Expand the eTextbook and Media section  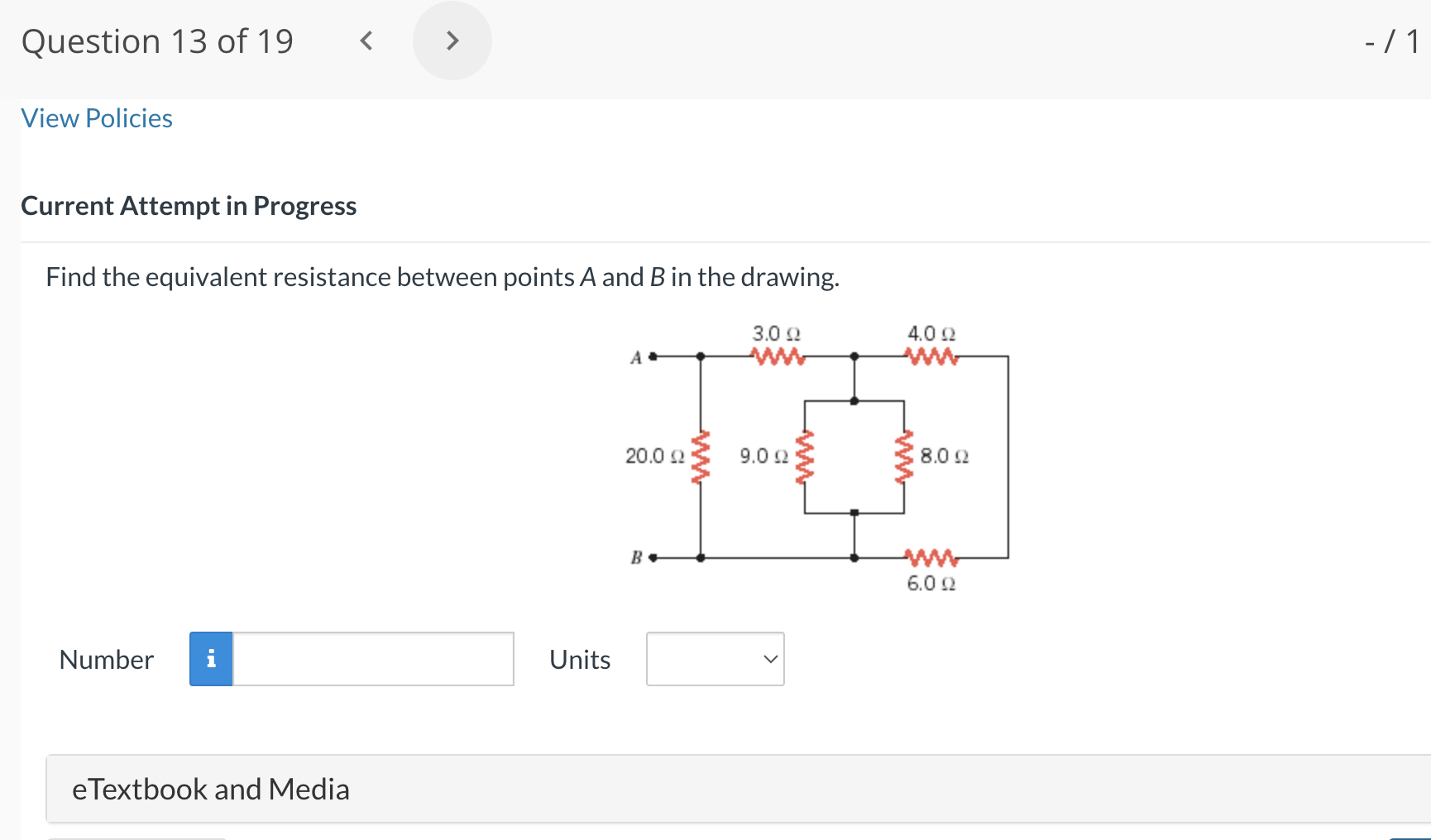tap(210, 789)
